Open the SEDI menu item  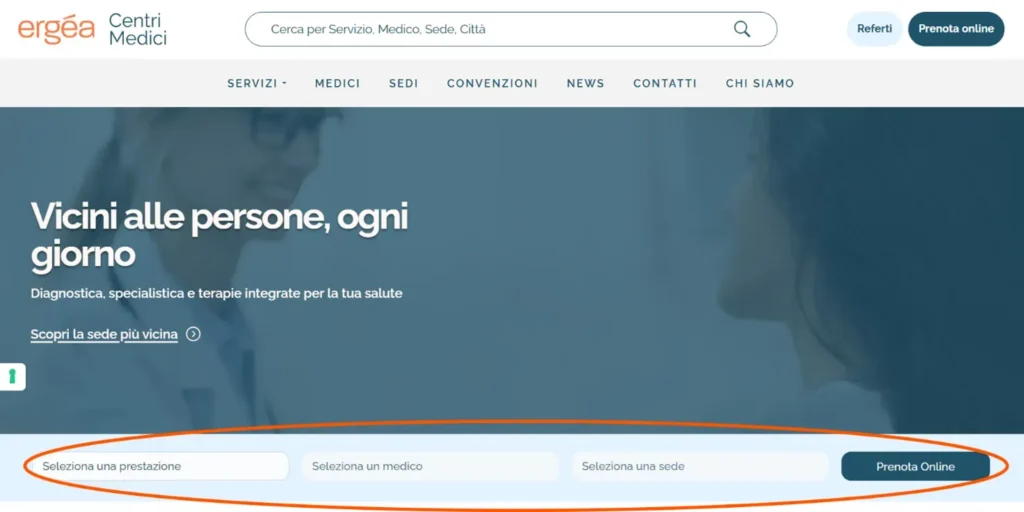(x=404, y=84)
